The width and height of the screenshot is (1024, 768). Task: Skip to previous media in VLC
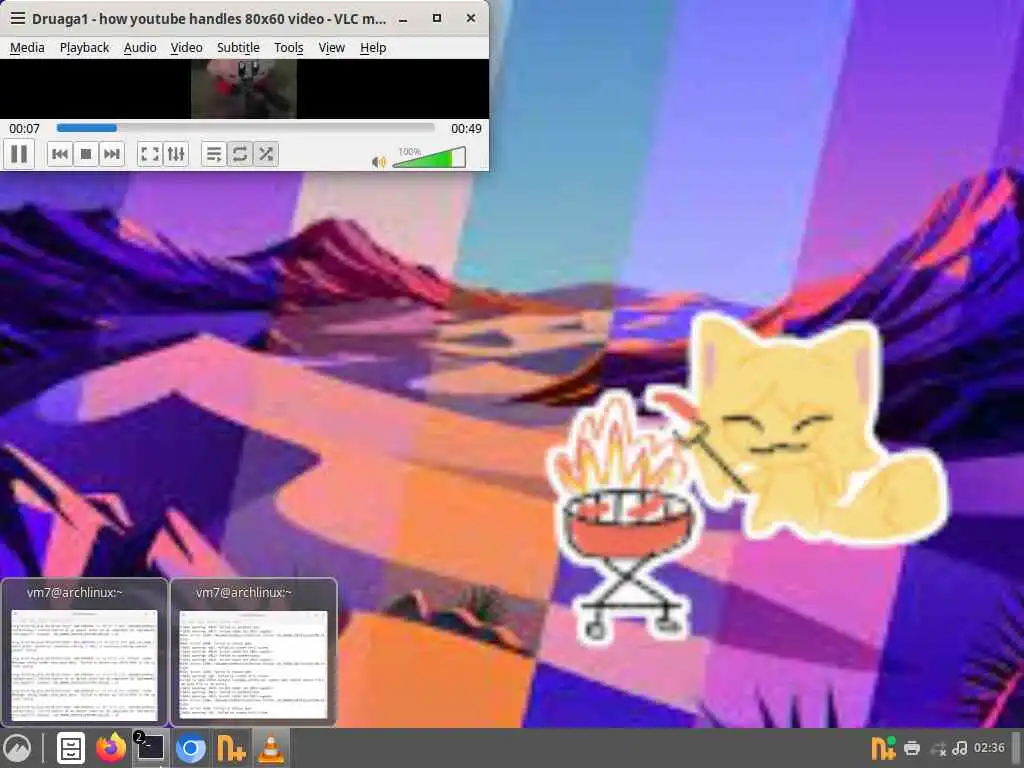pos(59,154)
